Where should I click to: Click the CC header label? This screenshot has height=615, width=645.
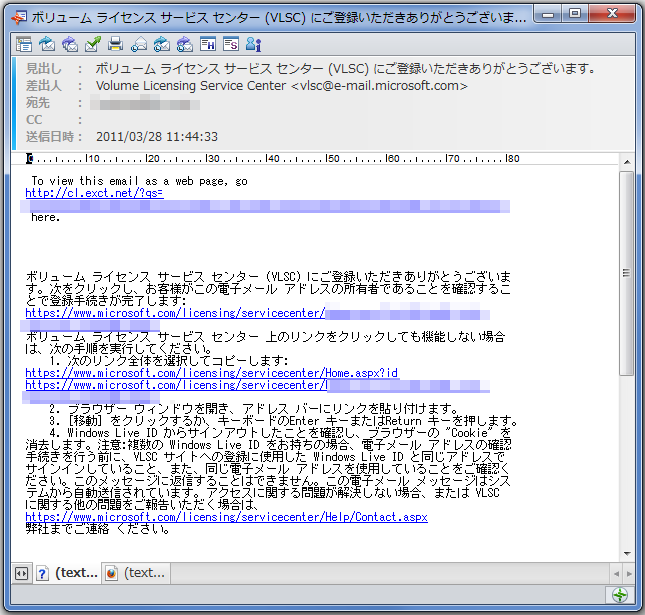coord(34,120)
